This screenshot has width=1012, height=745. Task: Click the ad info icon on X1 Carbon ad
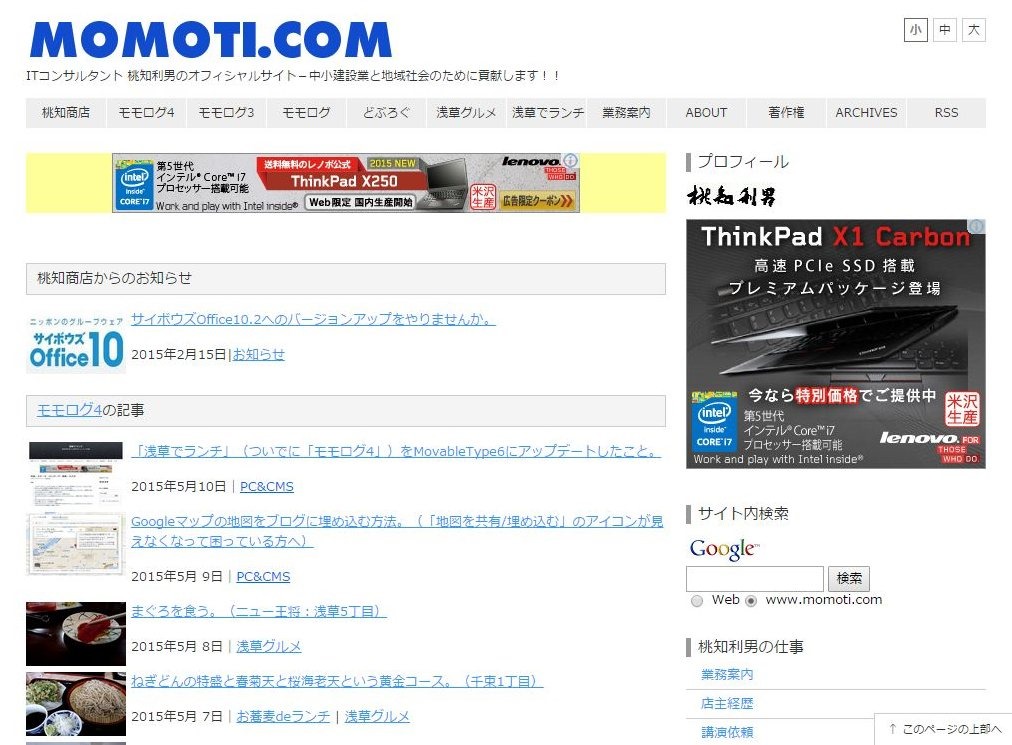click(x=977, y=226)
